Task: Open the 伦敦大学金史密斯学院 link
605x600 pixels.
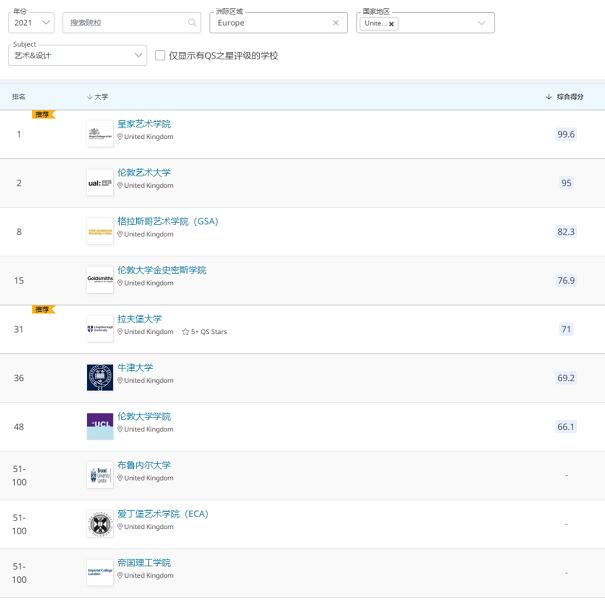Action: point(162,270)
